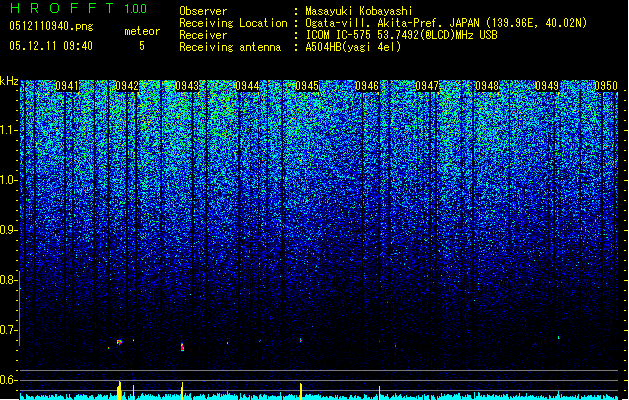This screenshot has width=629, height=400.
Task: Click the meteor echo near 0945
Action: [300, 341]
